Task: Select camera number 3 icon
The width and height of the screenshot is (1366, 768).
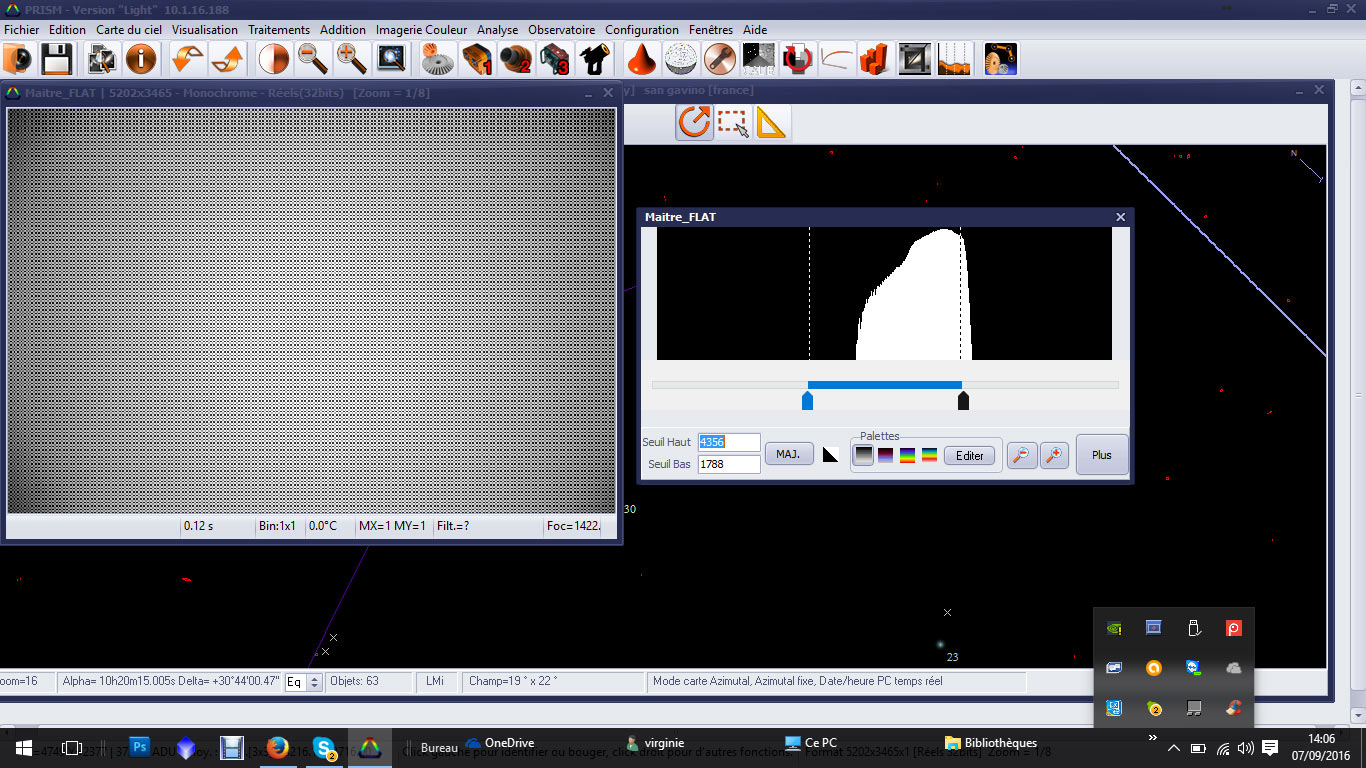Action: click(555, 59)
